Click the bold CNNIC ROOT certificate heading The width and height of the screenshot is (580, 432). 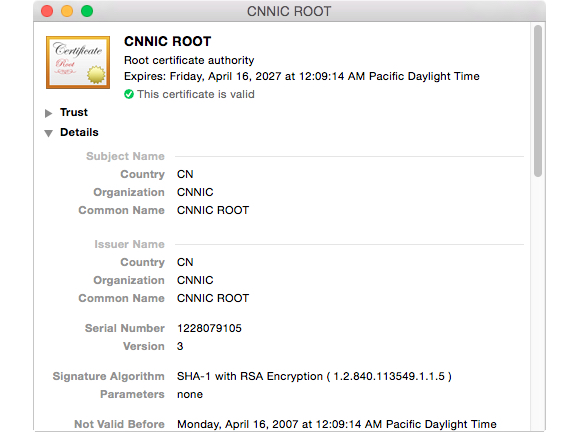[168, 41]
